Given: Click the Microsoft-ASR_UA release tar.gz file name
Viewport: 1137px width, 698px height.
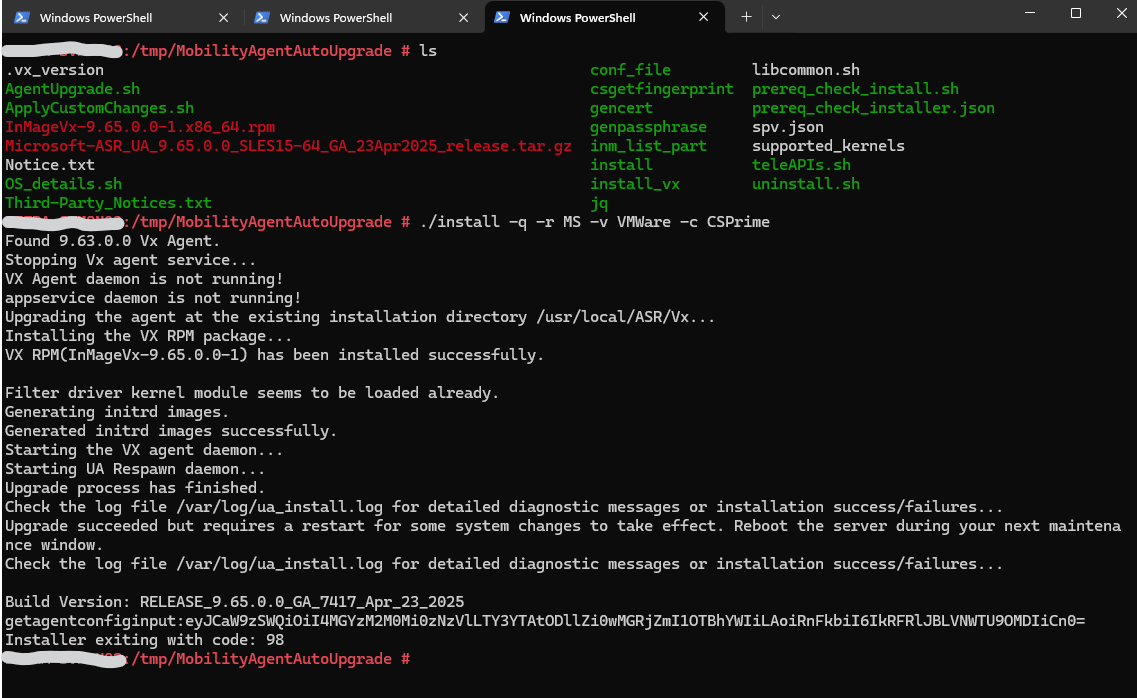Looking at the screenshot, I should pos(288,146).
